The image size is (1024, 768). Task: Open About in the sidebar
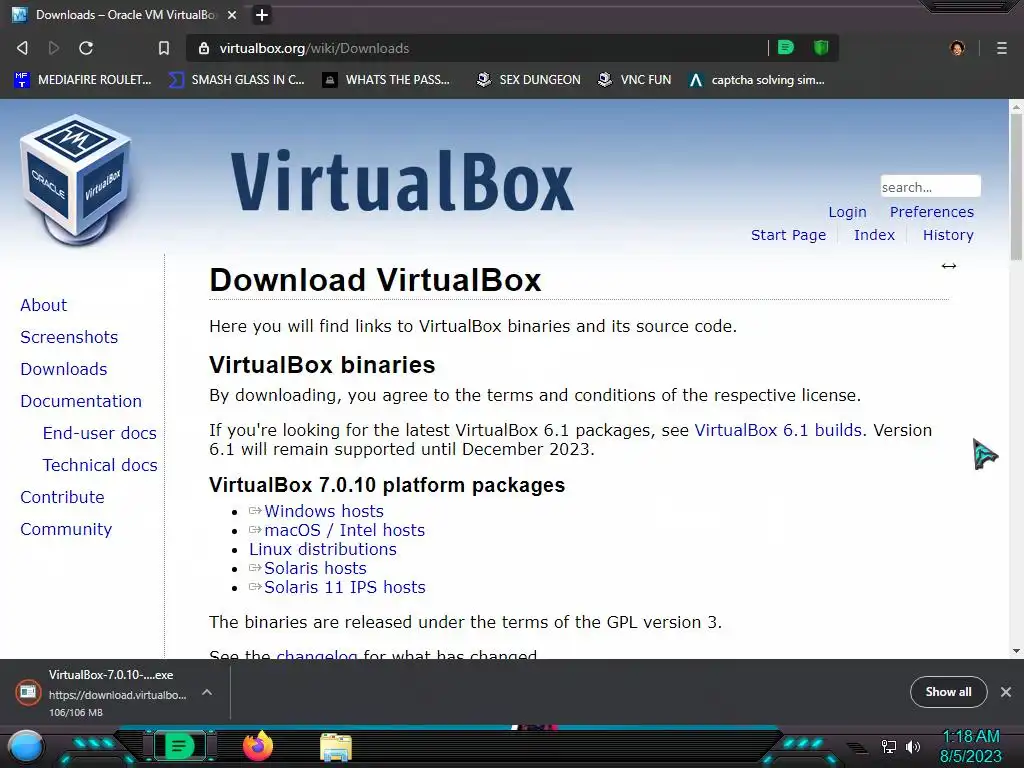coord(44,305)
